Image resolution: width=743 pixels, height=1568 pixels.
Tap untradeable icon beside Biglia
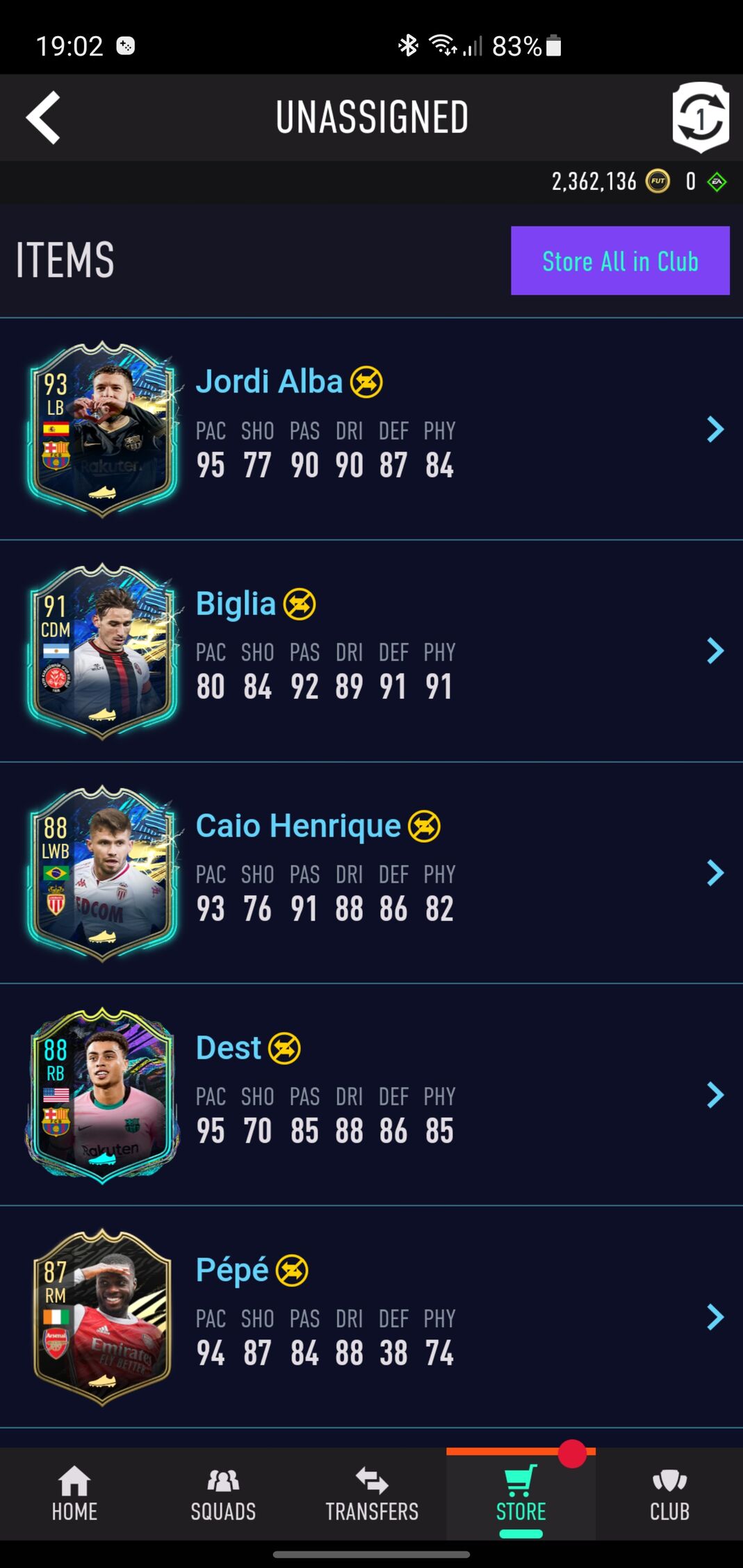pyautogui.click(x=300, y=604)
